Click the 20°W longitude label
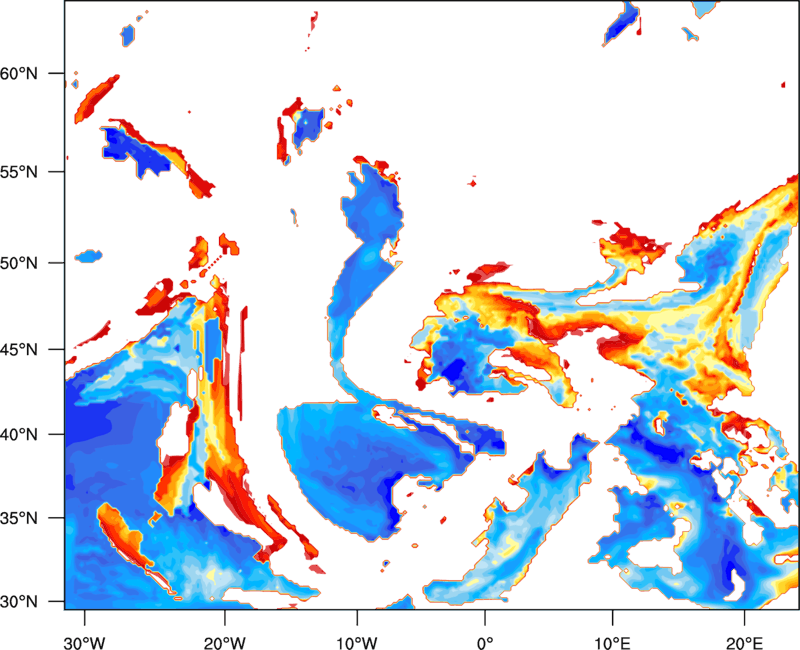This screenshot has height=650, width=800. tap(225, 643)
